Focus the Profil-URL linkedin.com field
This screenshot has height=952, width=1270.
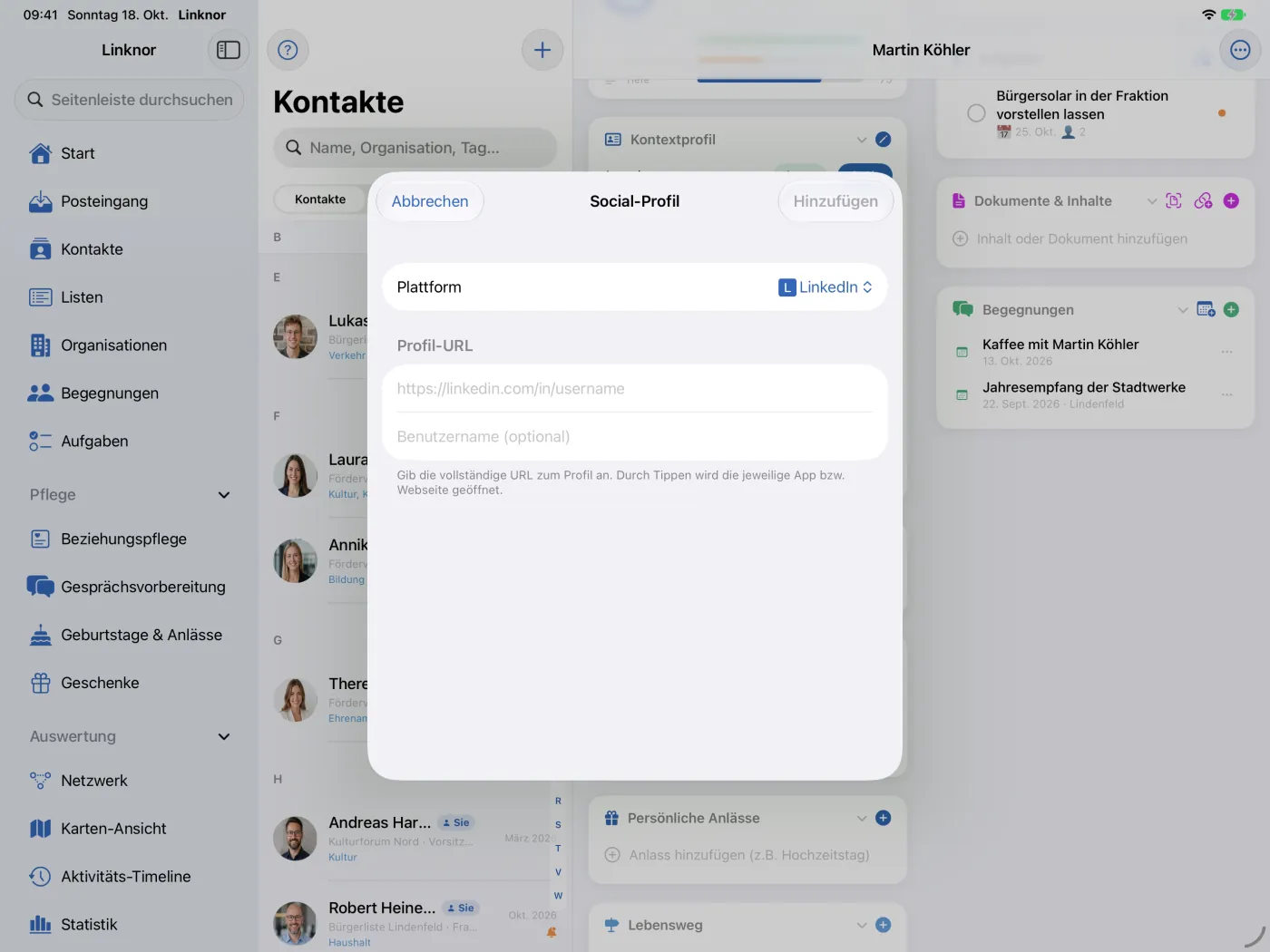(635, 389)
